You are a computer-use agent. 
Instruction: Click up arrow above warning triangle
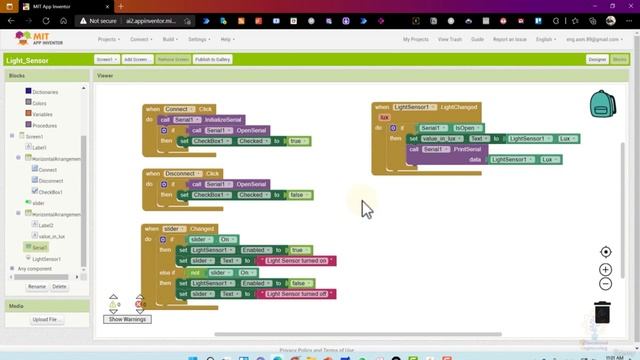(x=113, y=297)
